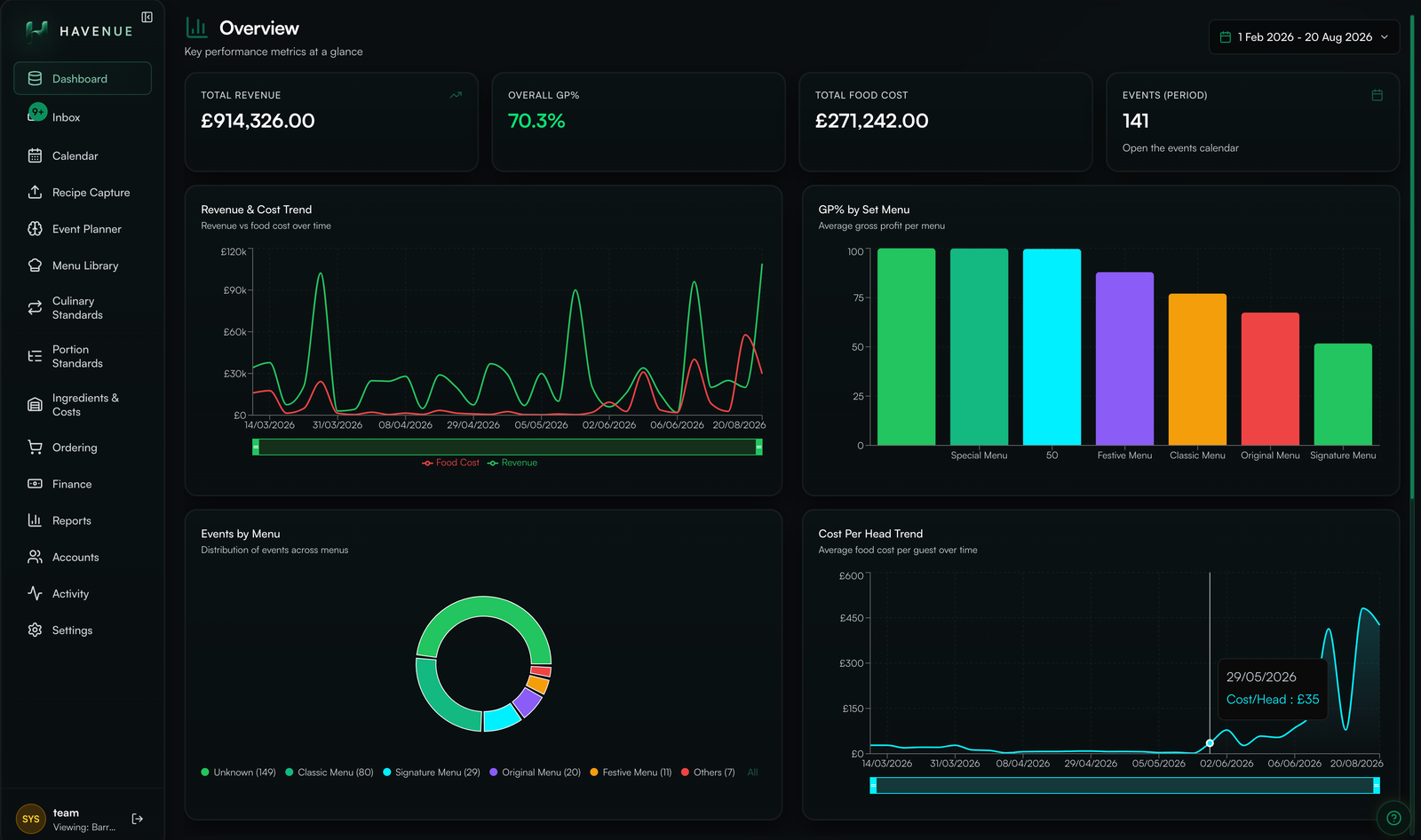Toggle Revenue series in legend
1421x840 pixels.
pyautogui.click(x=512, y=463)
